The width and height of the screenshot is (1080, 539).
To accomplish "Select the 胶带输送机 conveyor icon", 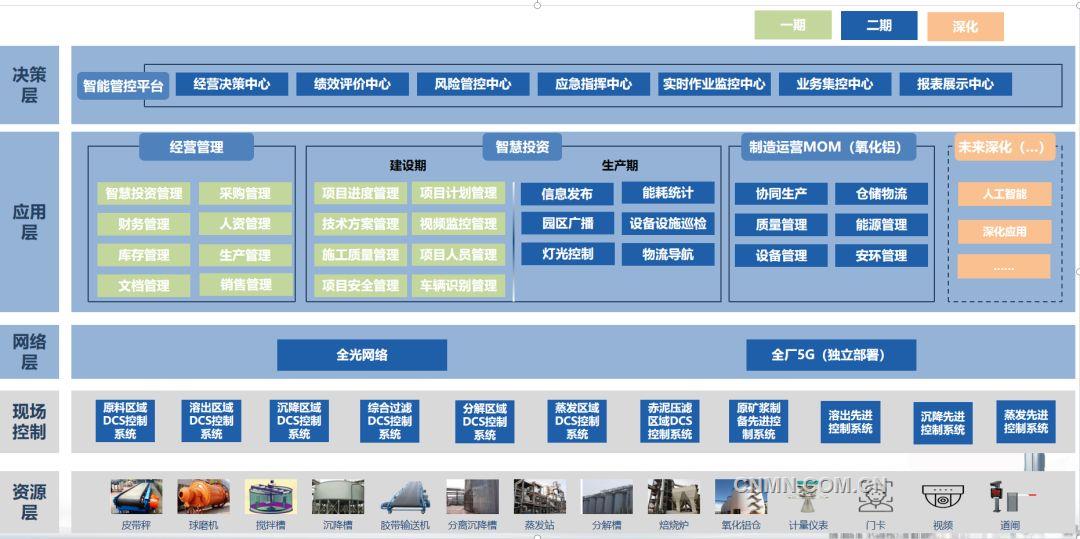I will [x=405, y=497].
